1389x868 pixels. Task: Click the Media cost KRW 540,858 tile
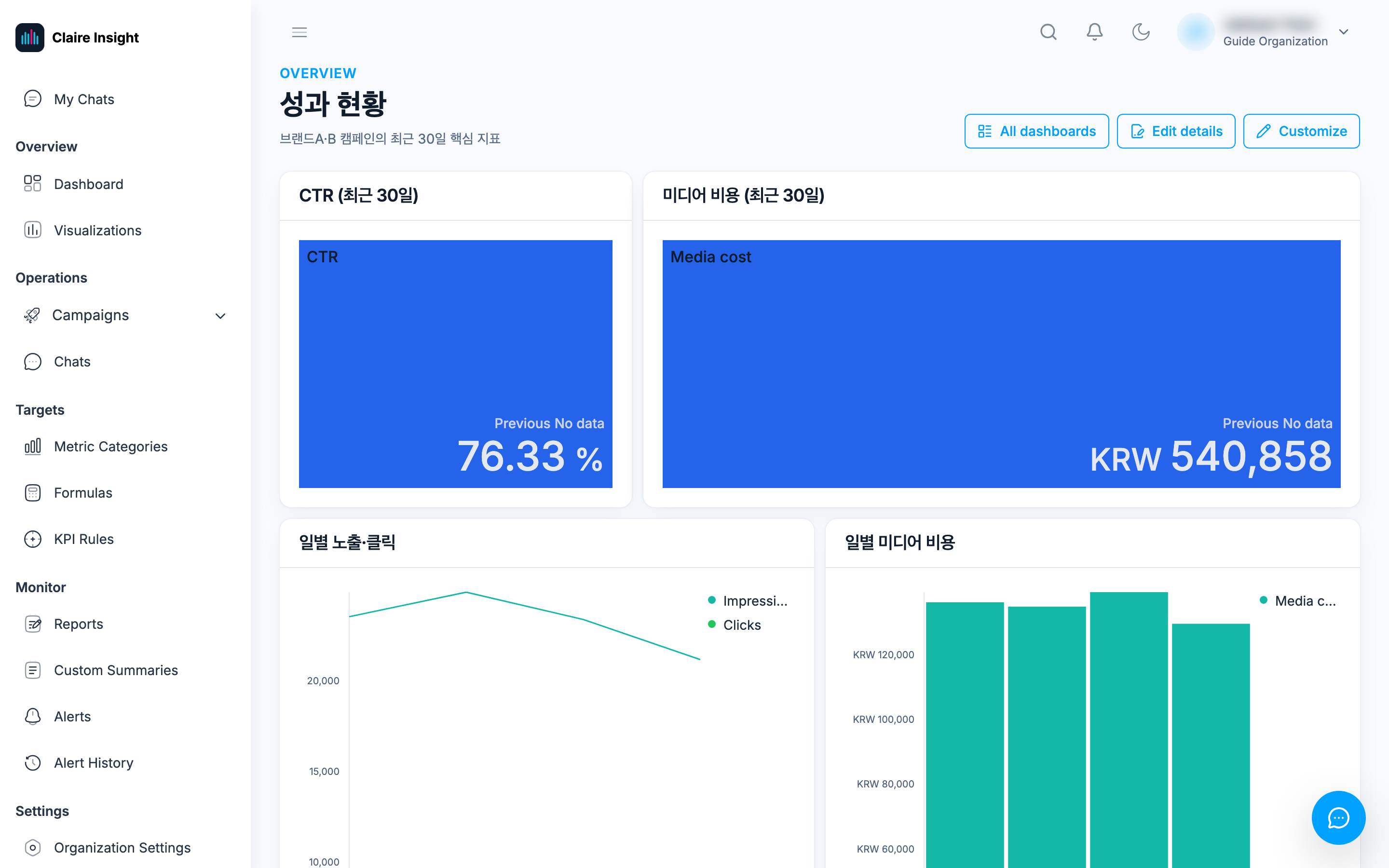(1002, 364)
